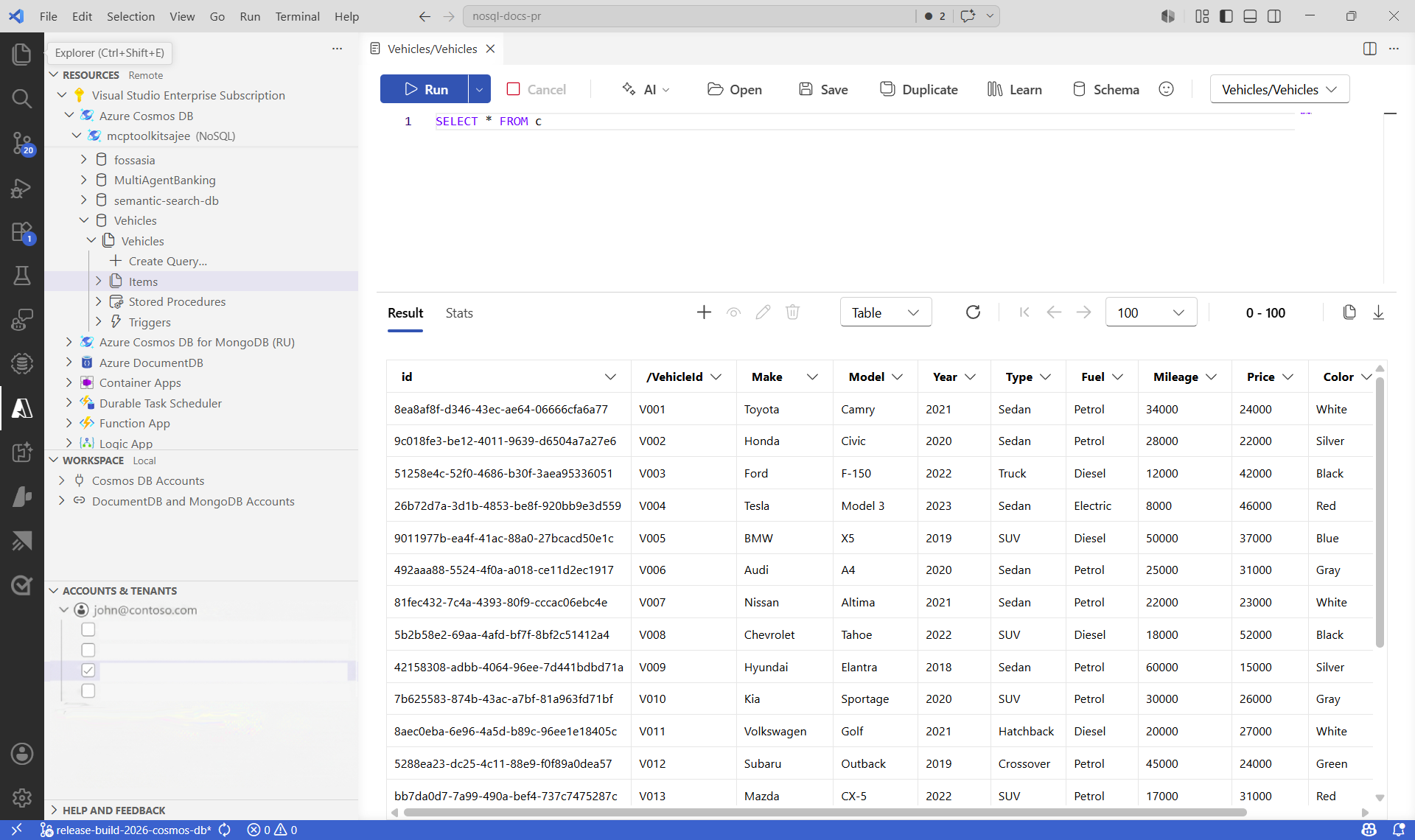This screenshot has width=1415, height=840.
Task: Click the edit item pencil icon
Action: tap(763, 312)
